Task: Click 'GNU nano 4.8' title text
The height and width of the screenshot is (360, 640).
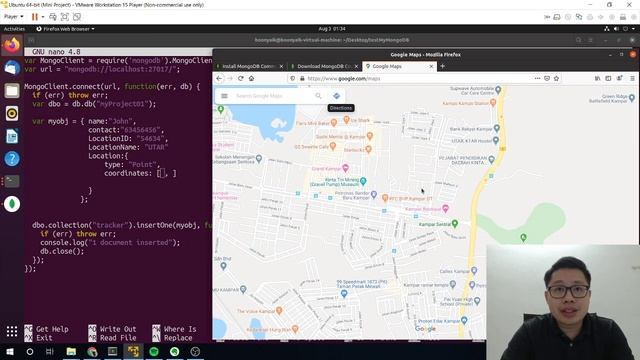Action: pyautogui.click(x=56, y=52)
